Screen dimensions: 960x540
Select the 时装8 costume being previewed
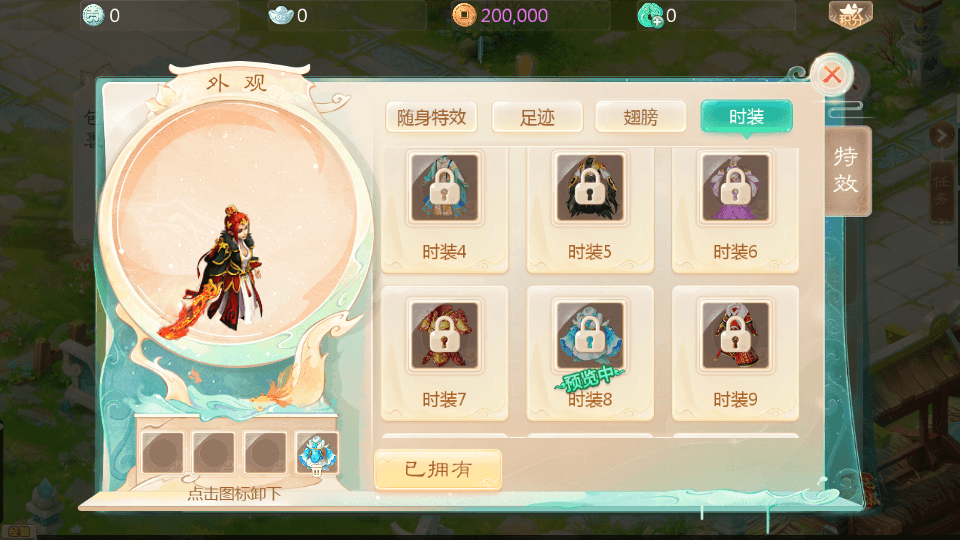(590, 336)
